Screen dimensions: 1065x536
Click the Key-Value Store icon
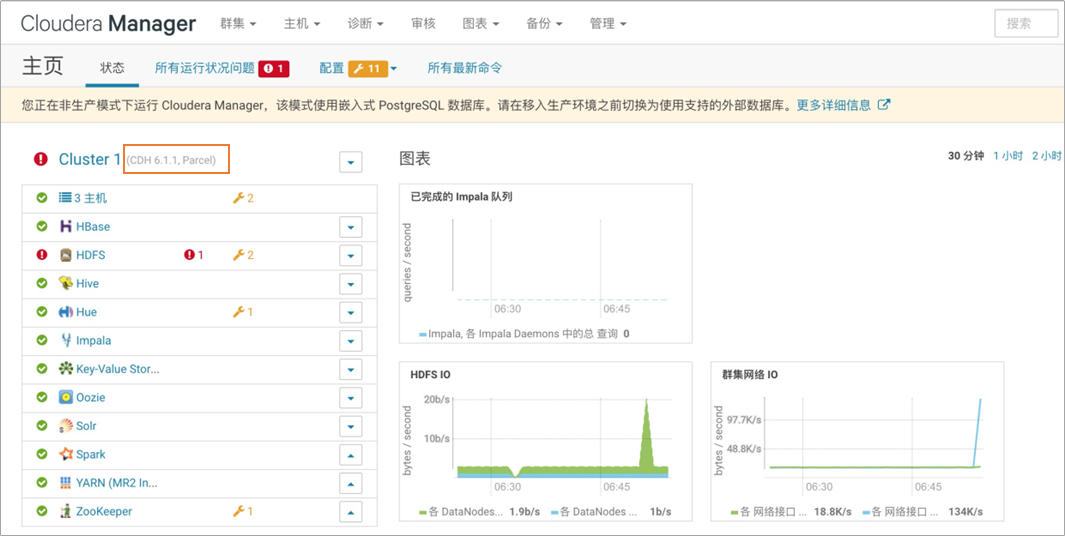[66, 369]
